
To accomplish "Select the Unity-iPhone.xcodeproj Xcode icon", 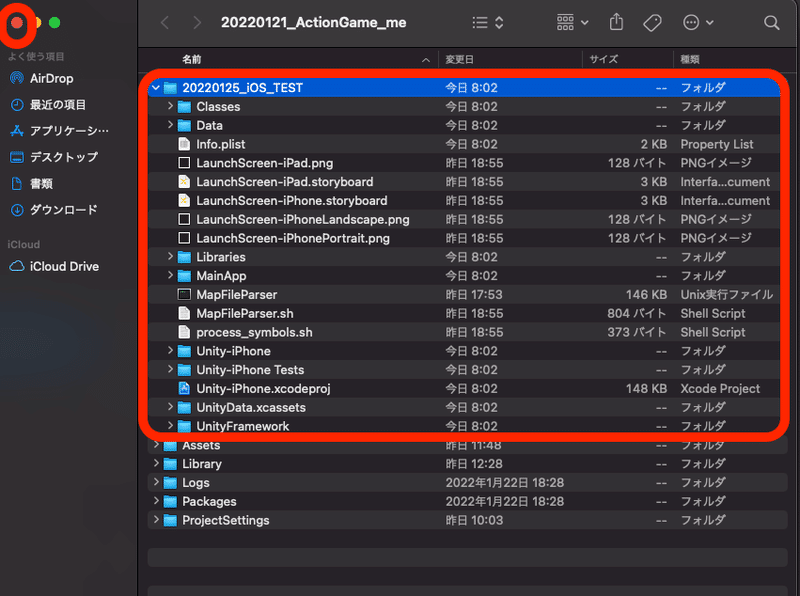I will [x=184, y=388].
